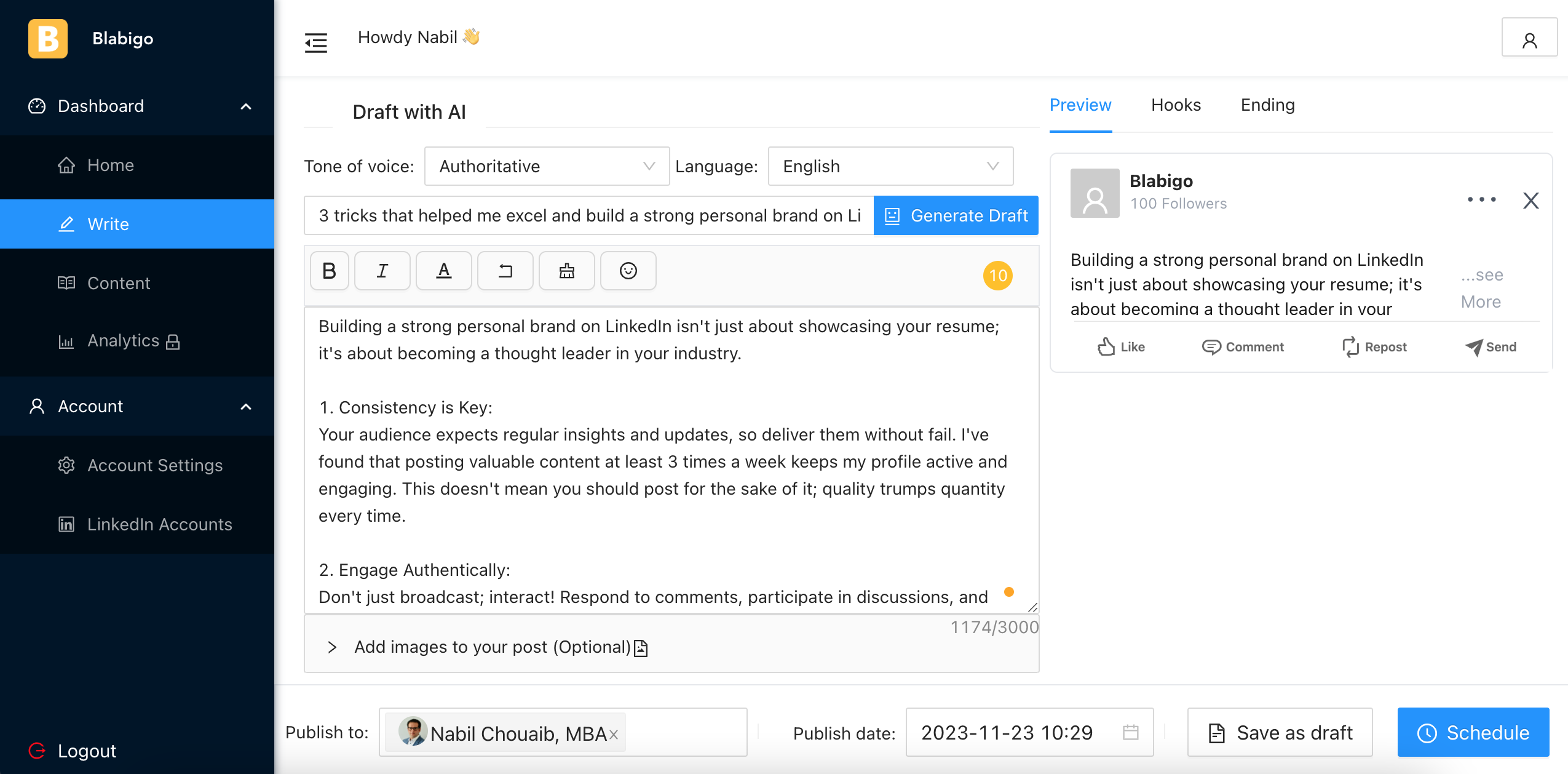Click the Generate Draft button
This screenshot has height=774, width=1568.
click(955, 215)
